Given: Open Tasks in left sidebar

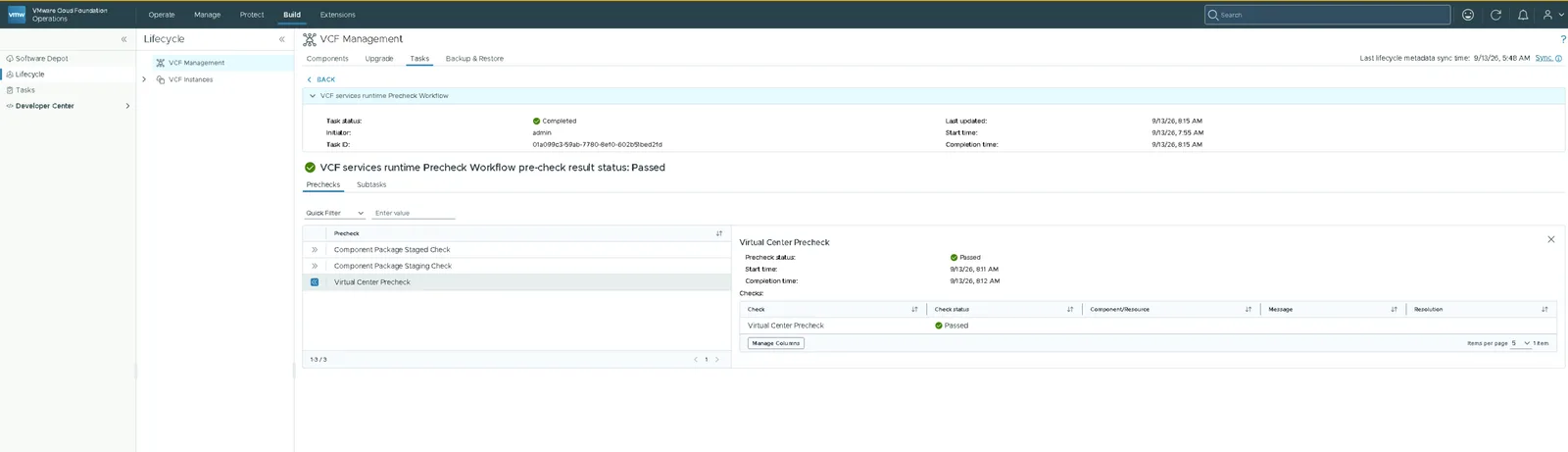Looking at the screenshot, I should point(25,90).
